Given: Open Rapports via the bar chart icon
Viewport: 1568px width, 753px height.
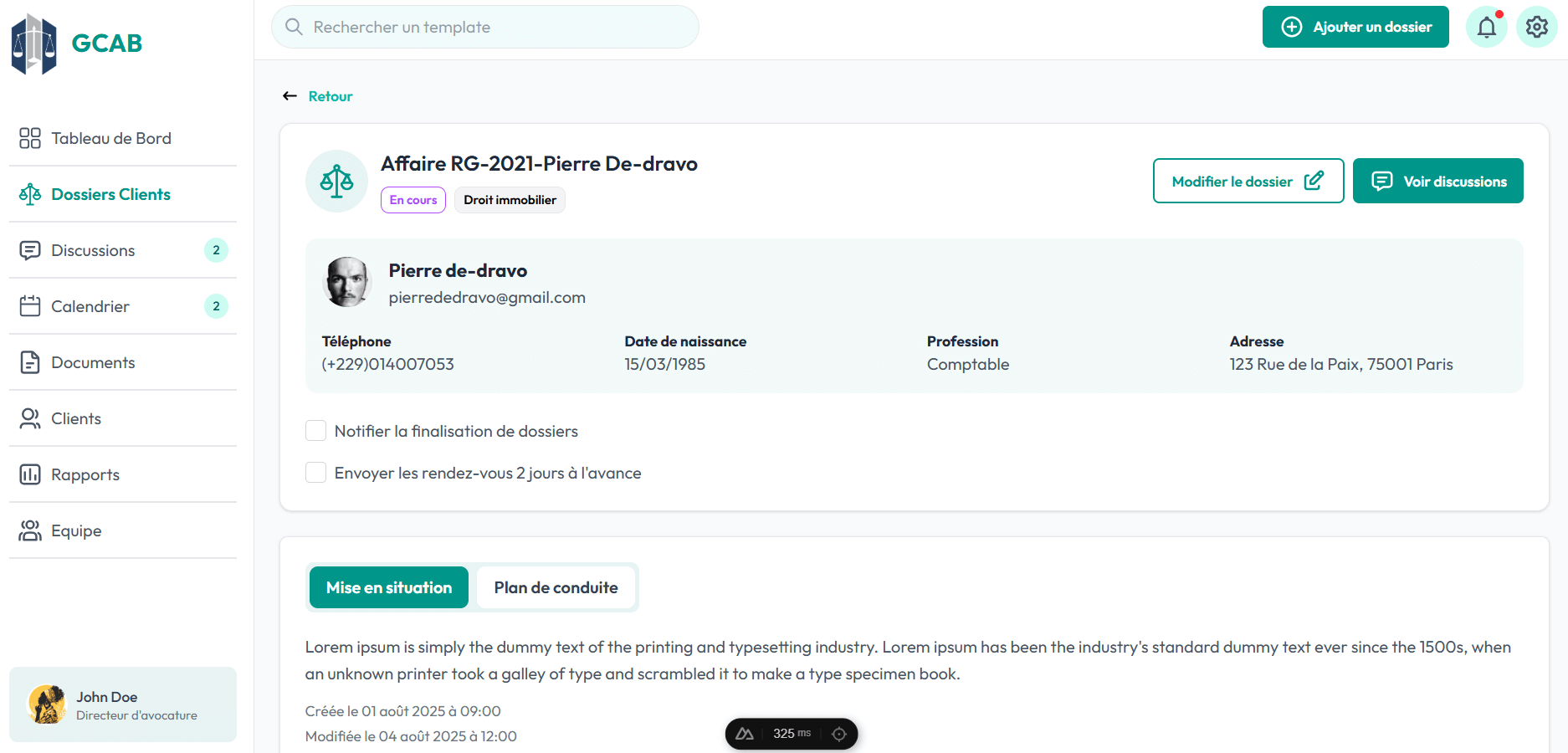Looking at the screenshot, I should pyautogui.click(x=30, y=474).
